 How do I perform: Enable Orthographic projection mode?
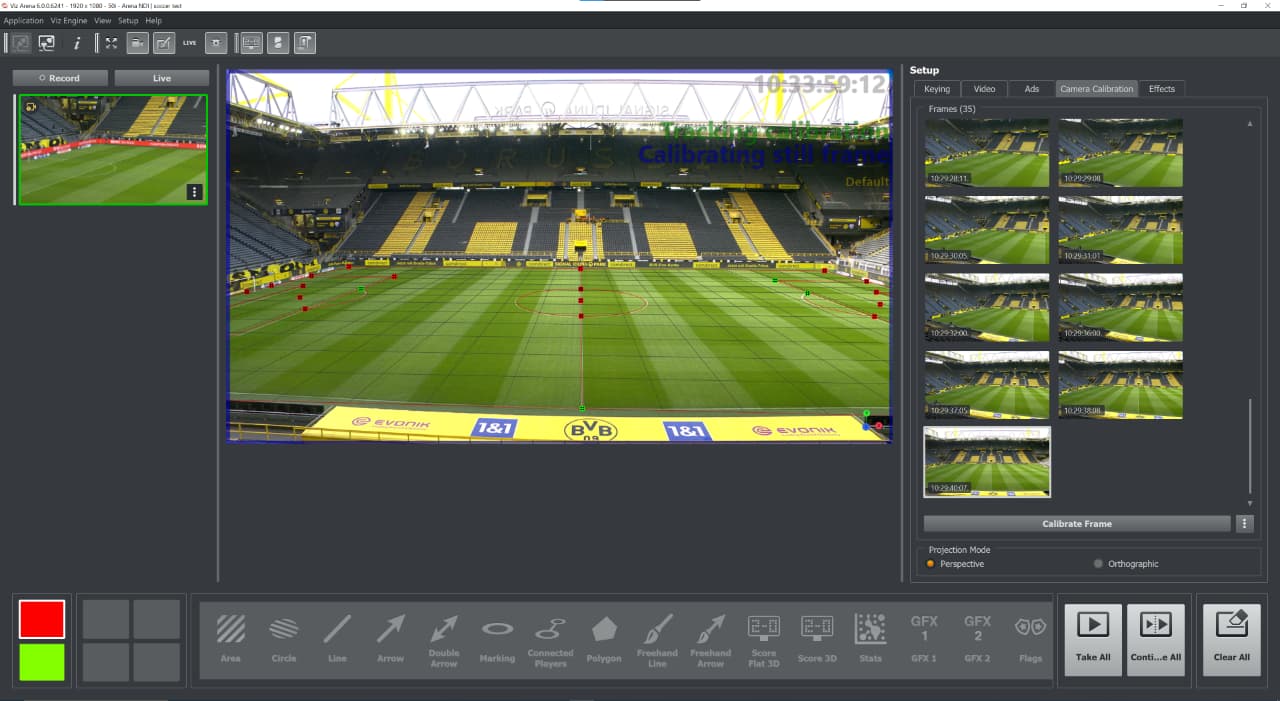(x=1099, y=563)
